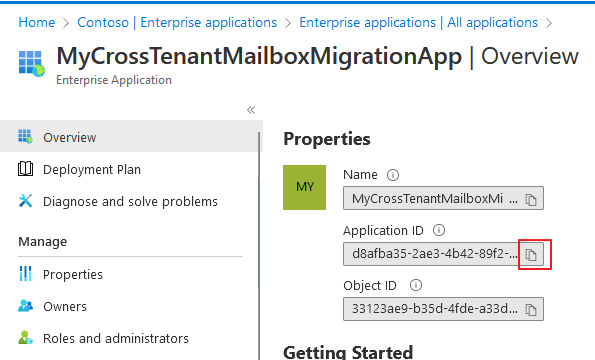
Task: Click MyCrossTenantMailboxMigrationApp page title
Action: (x=259, y=56)
